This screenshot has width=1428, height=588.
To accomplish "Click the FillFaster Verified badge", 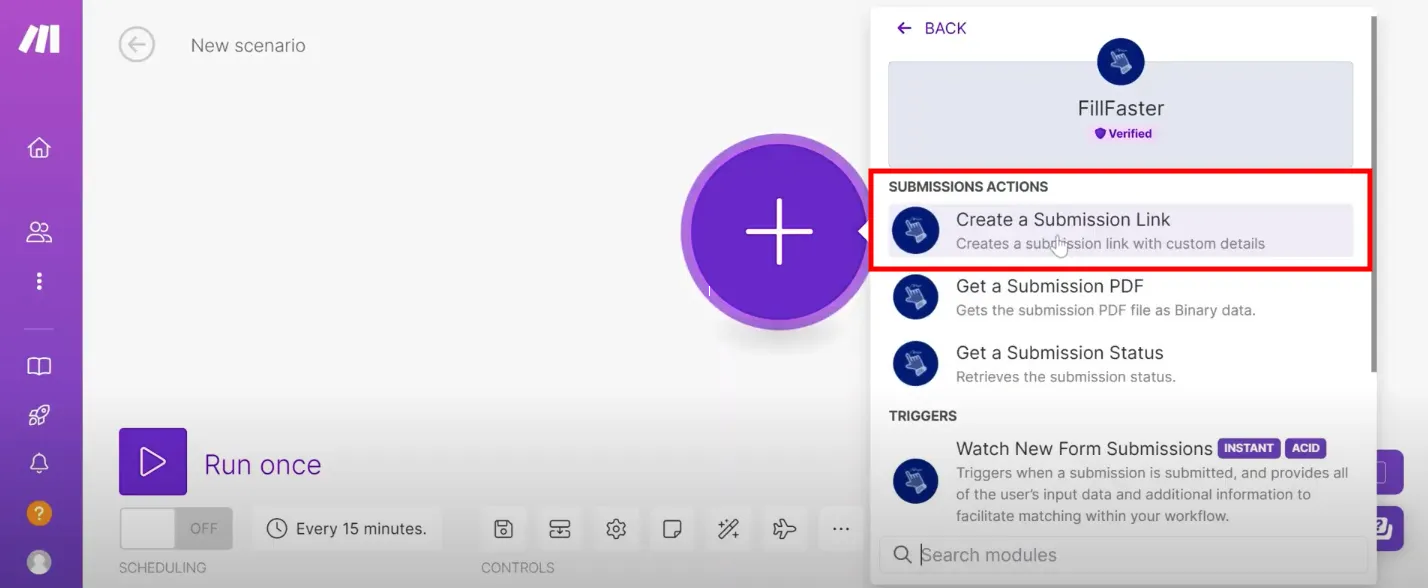I will pyautogui.click(x=1122, y=133).
